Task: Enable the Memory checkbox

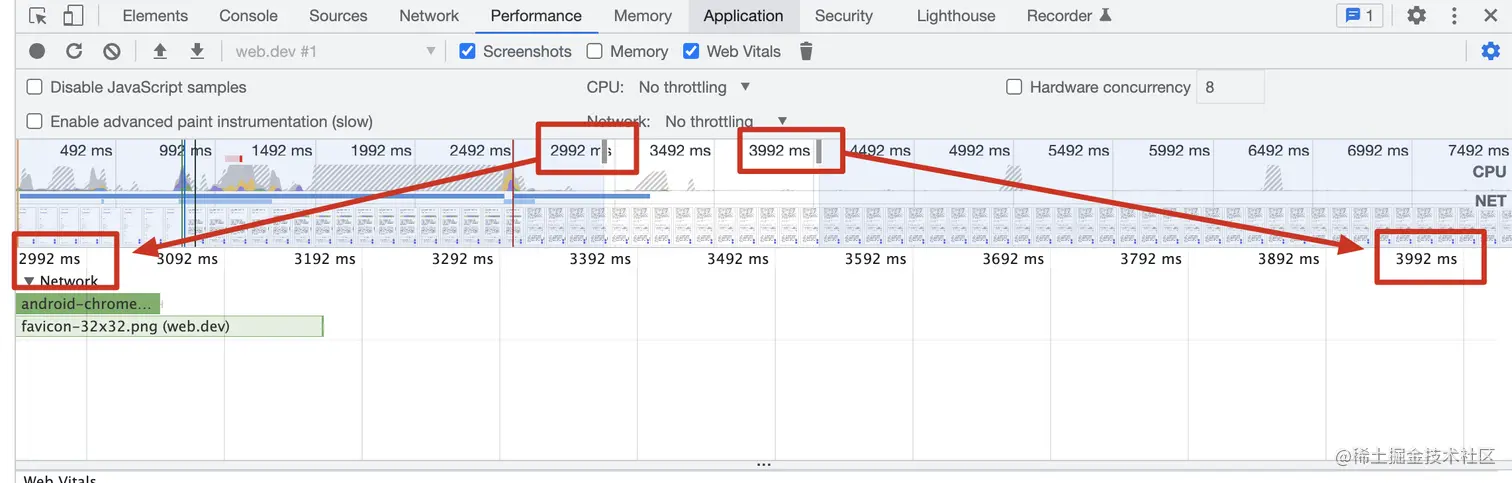Action: 595,51
